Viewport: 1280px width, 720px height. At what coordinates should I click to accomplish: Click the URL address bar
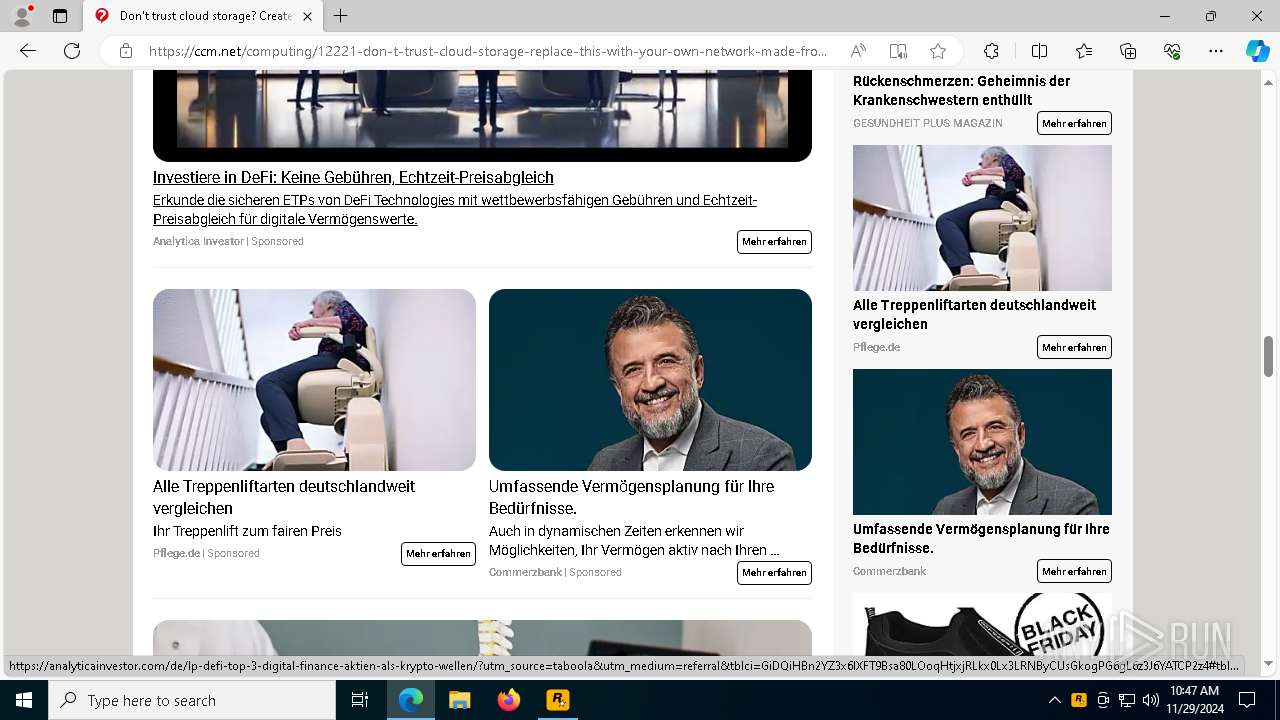pos(488,51)
